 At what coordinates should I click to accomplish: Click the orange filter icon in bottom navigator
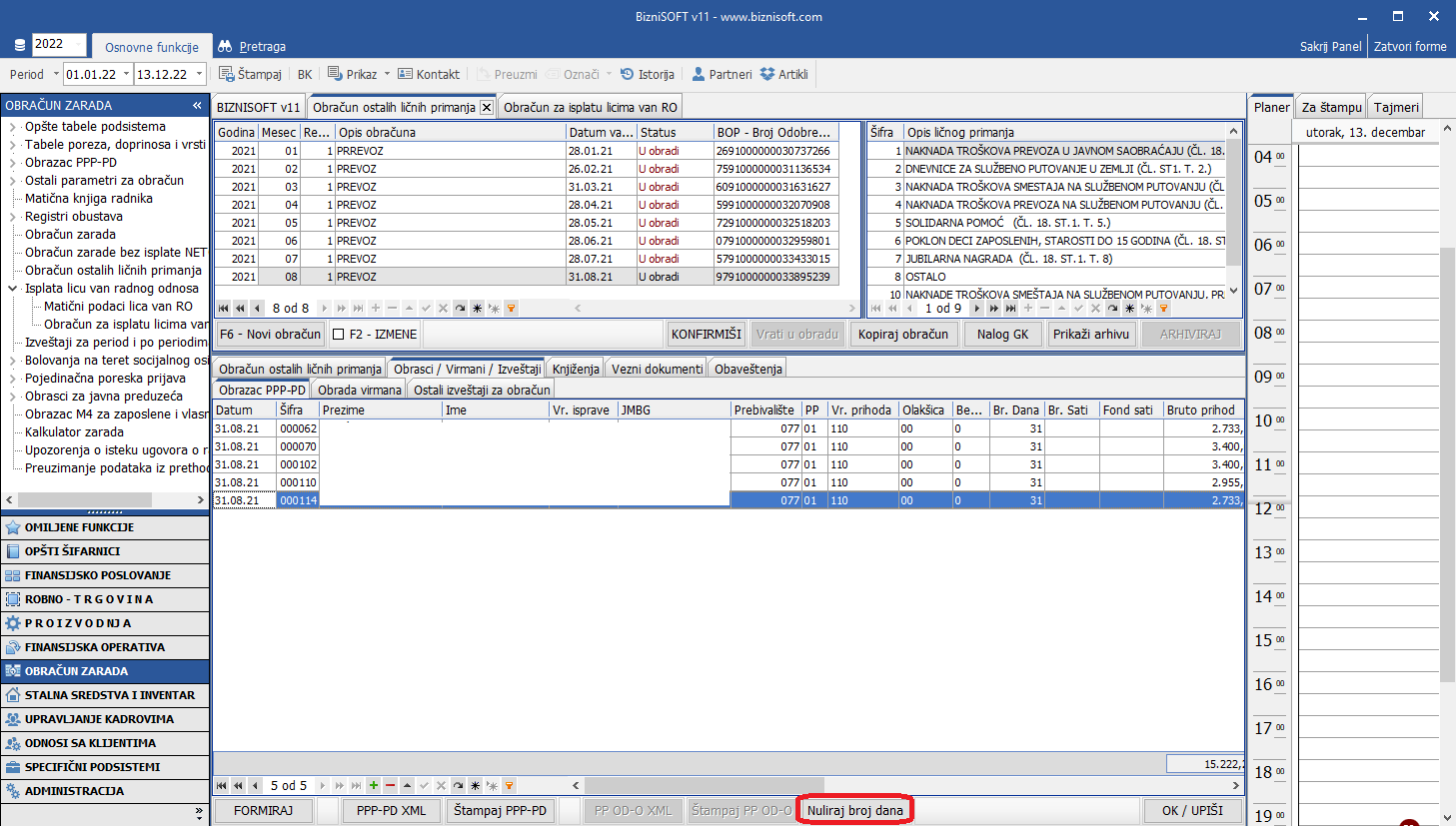(509, 786)
